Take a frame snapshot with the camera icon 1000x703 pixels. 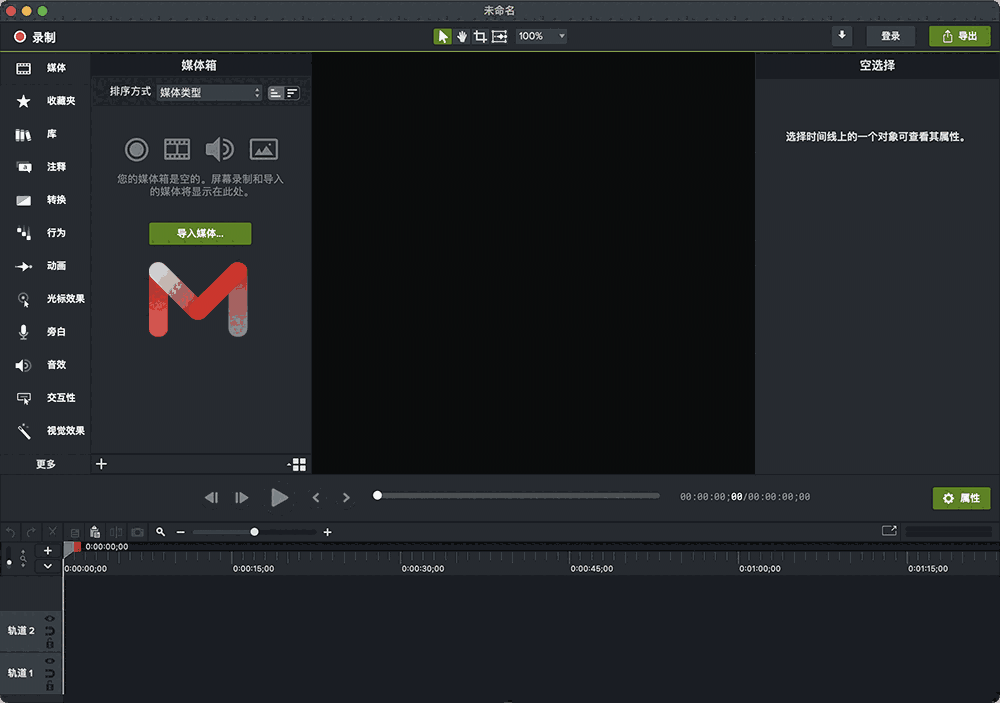tap(137, 532)
